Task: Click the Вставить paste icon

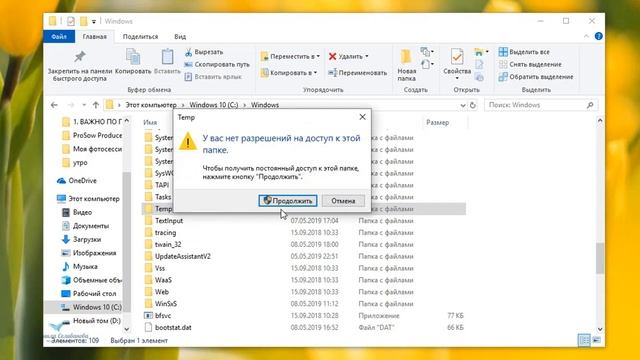Action: pyautogui.click(x=167, y=57)
